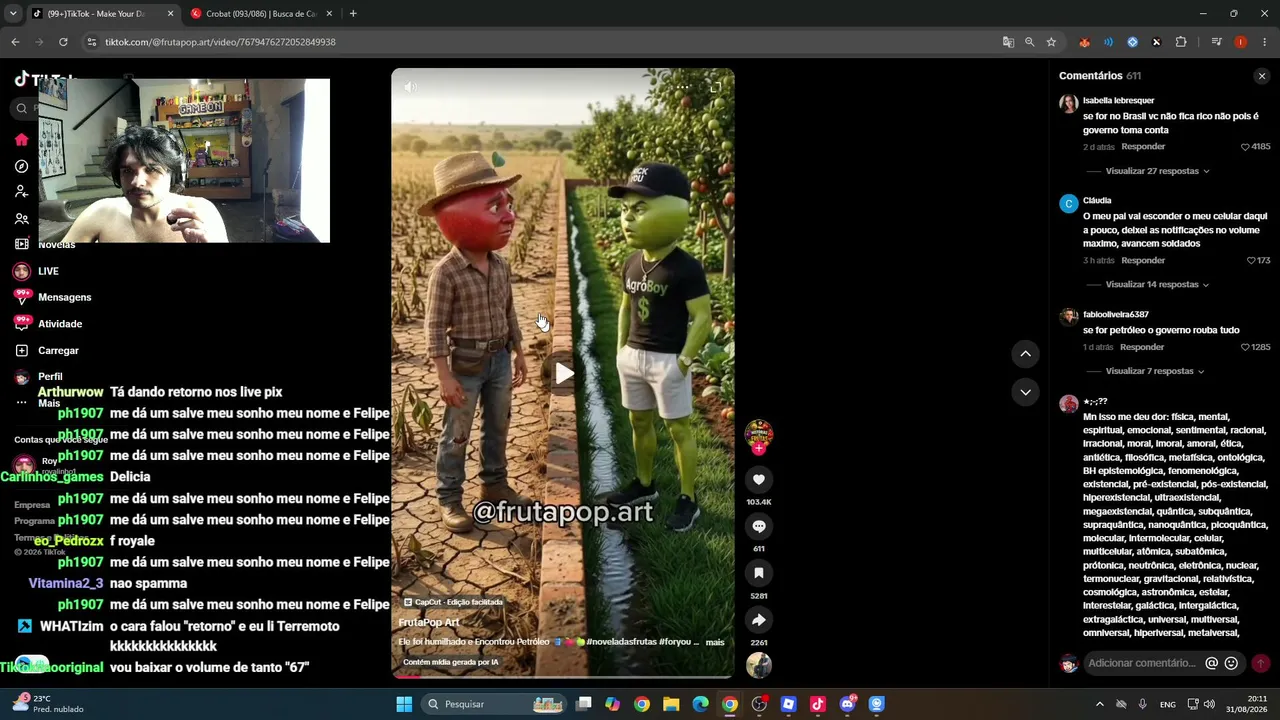Screen dimensions: 1280x720
Task: Expand the video description with 'mais'
Action: (x=715, y=642)
